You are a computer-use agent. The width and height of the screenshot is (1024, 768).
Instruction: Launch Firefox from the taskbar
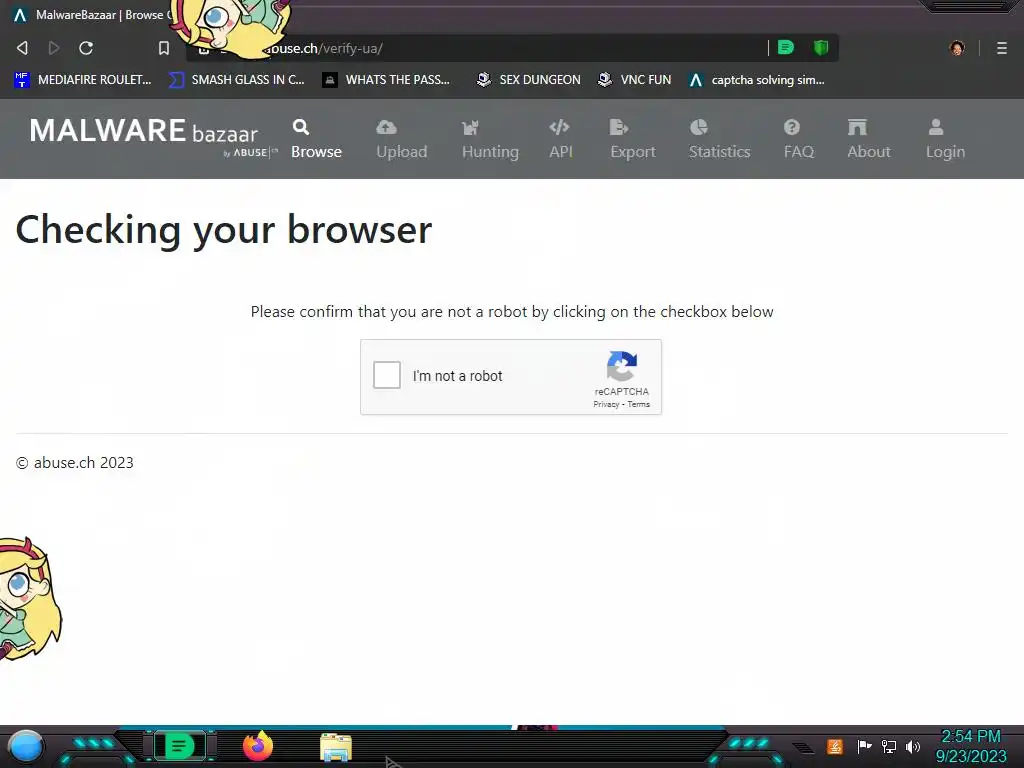point(258,746)
